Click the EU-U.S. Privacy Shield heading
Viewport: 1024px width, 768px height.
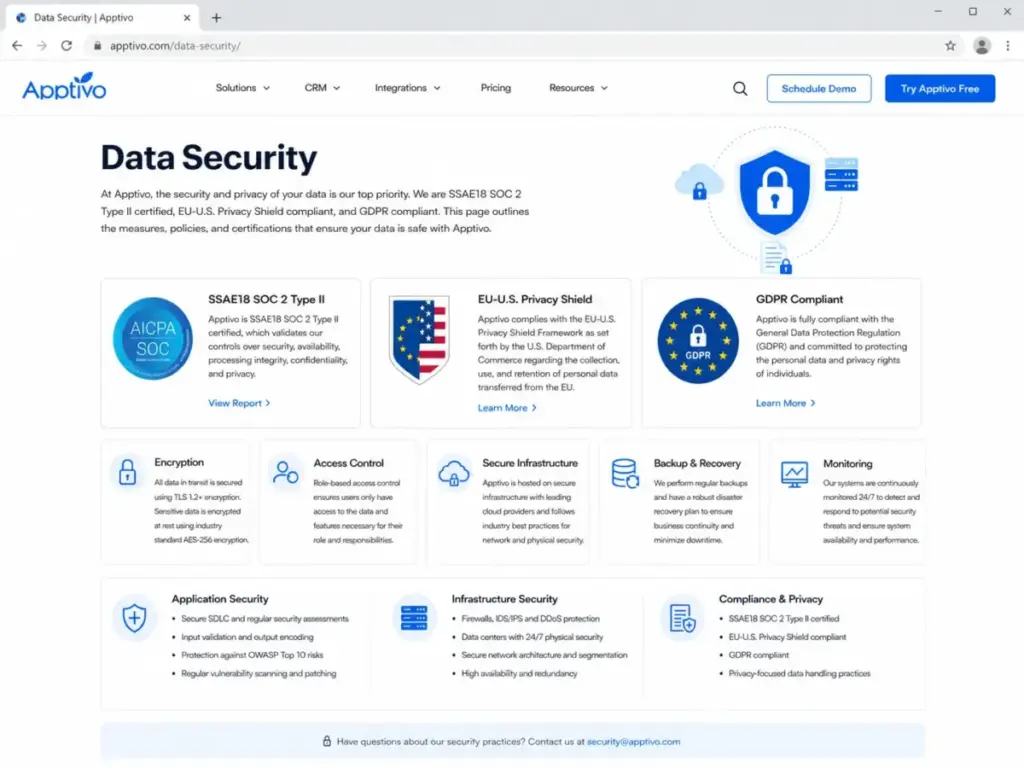(535, 299)
